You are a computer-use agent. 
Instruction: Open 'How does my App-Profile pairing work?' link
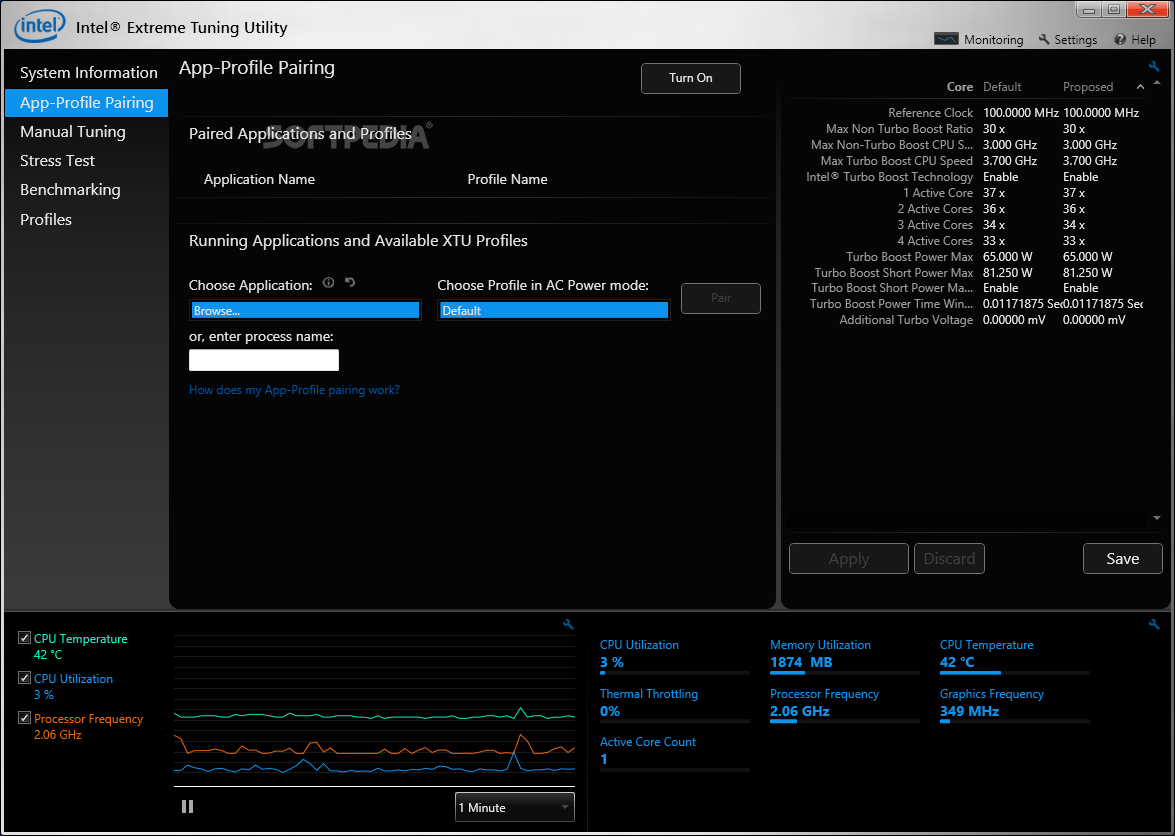294,390
